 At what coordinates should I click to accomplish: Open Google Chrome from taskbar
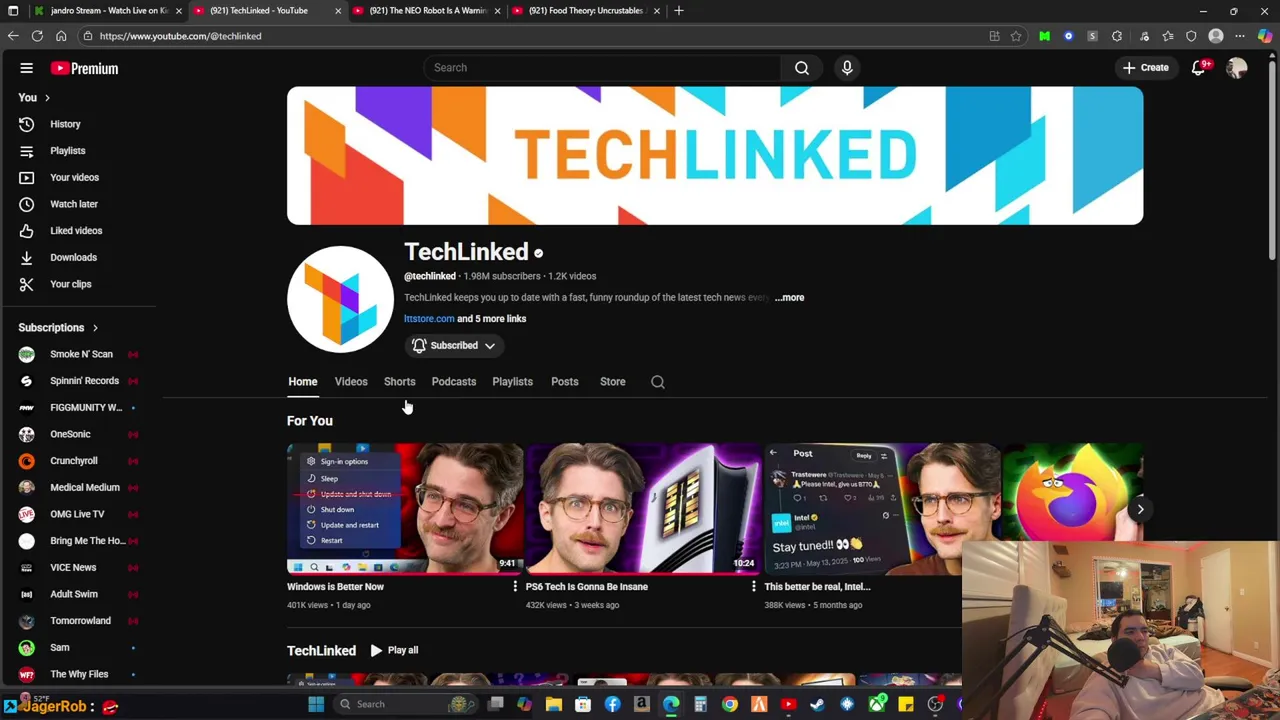click(730, 704)
